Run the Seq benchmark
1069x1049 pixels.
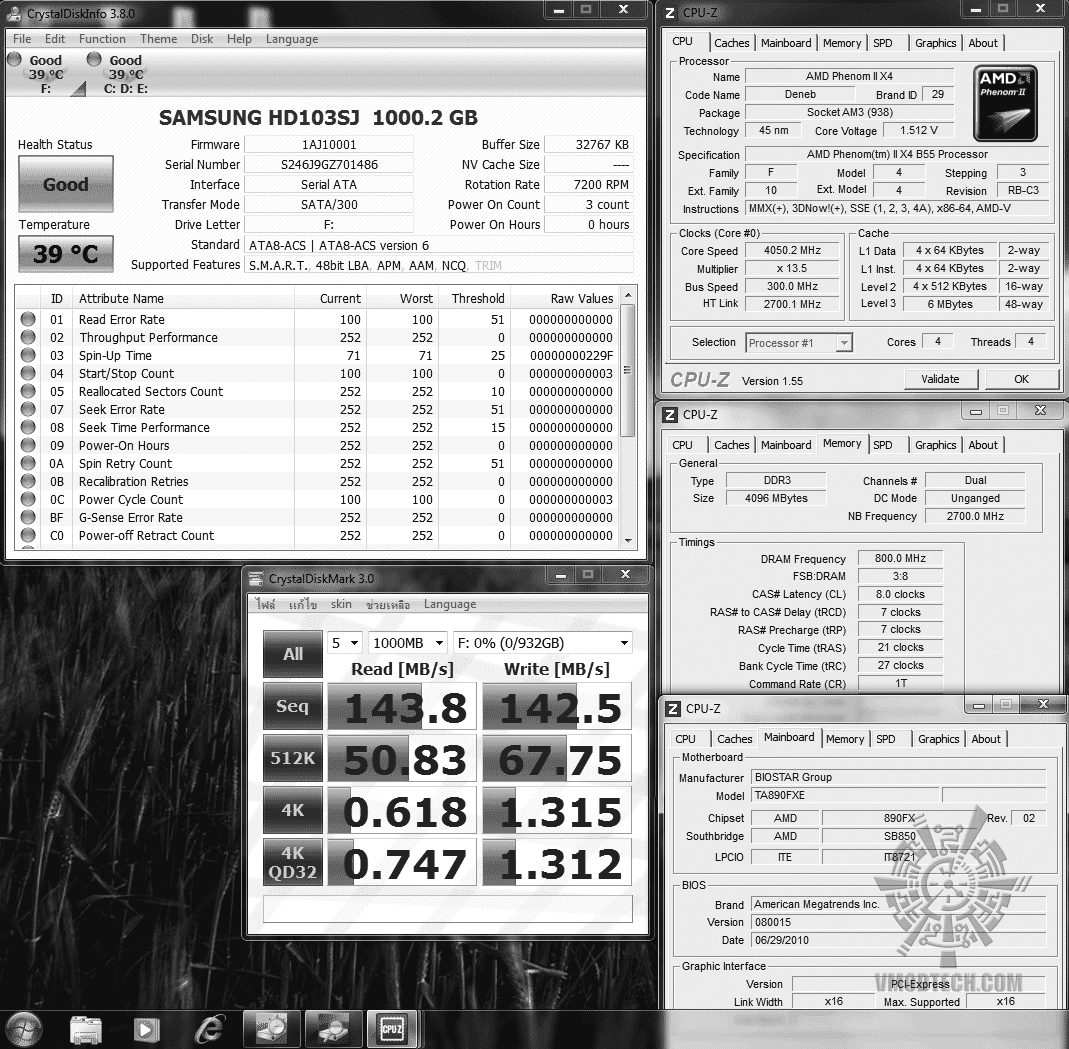[292, 706]
